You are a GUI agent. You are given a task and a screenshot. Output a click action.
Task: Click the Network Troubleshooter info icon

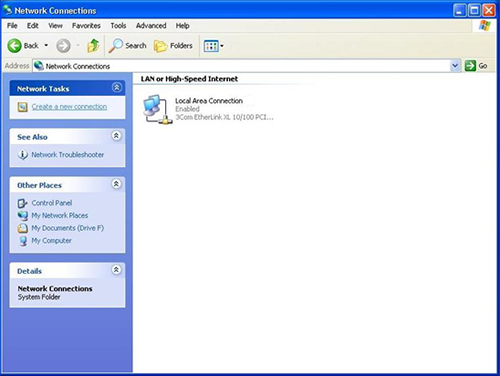[x=22, y=155]
